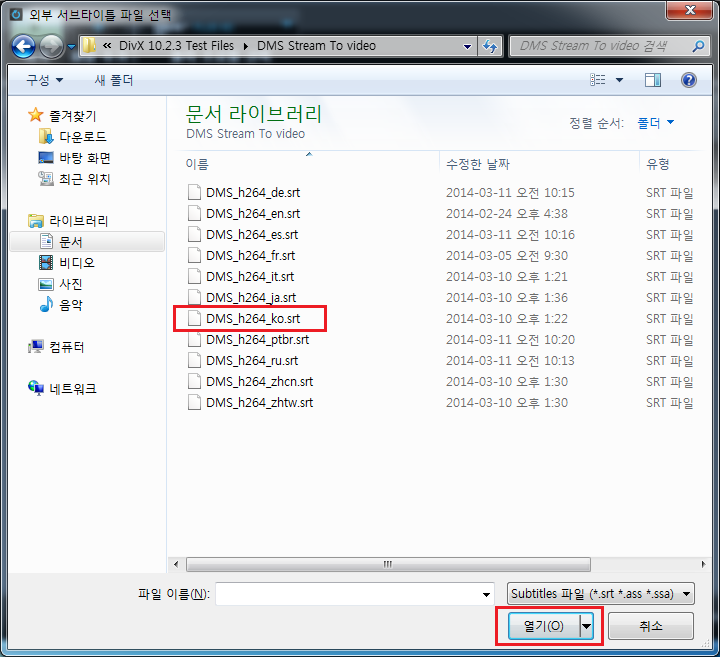Select file DMS_h264_es.srt

252,235
